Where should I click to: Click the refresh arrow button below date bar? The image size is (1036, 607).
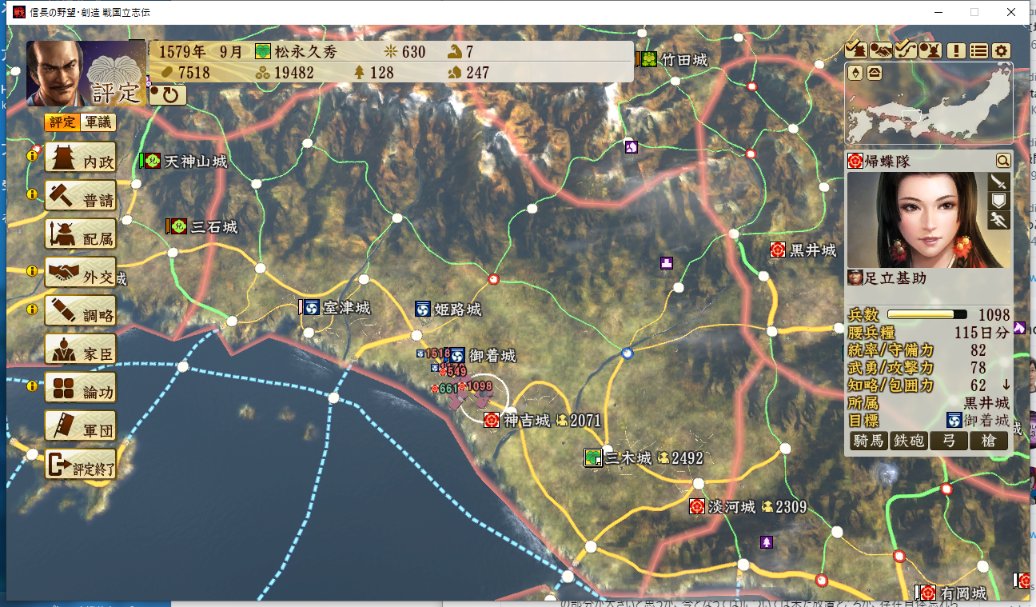[x=167, y=94]
